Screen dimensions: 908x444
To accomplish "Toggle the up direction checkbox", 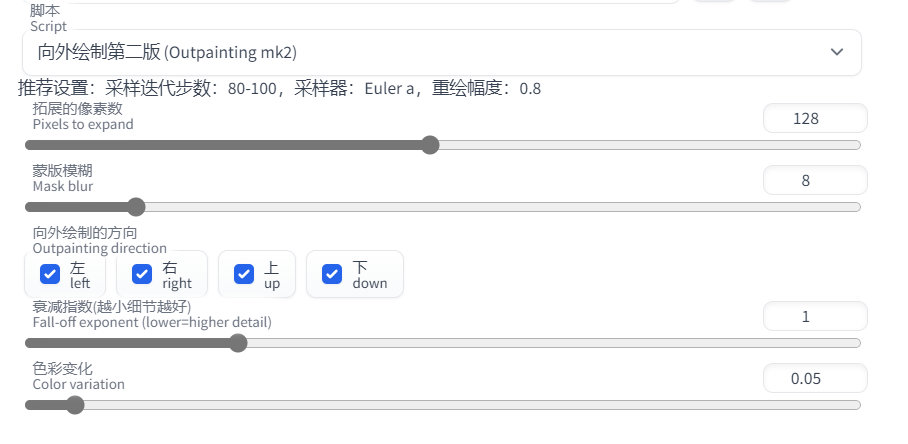I will [244, 274].
